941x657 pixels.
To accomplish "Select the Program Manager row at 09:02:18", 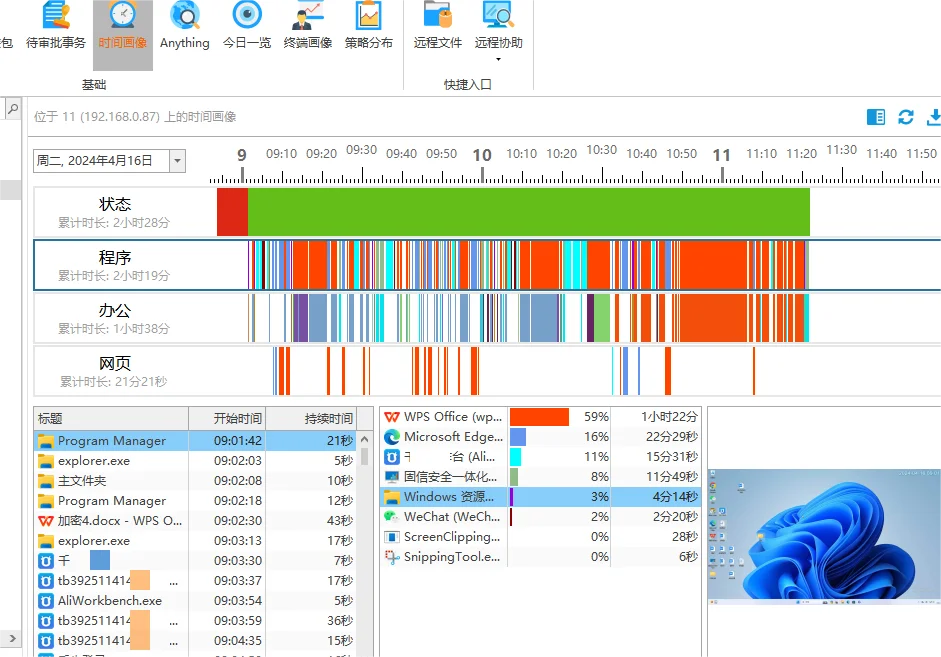I will click(x=196, y=500).
